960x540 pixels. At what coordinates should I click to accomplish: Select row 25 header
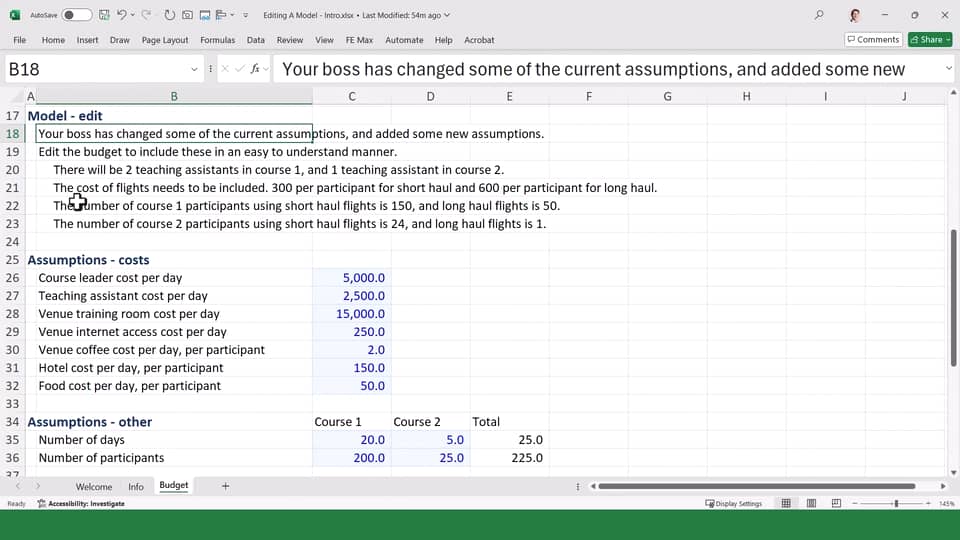click(x=12, y=260)
